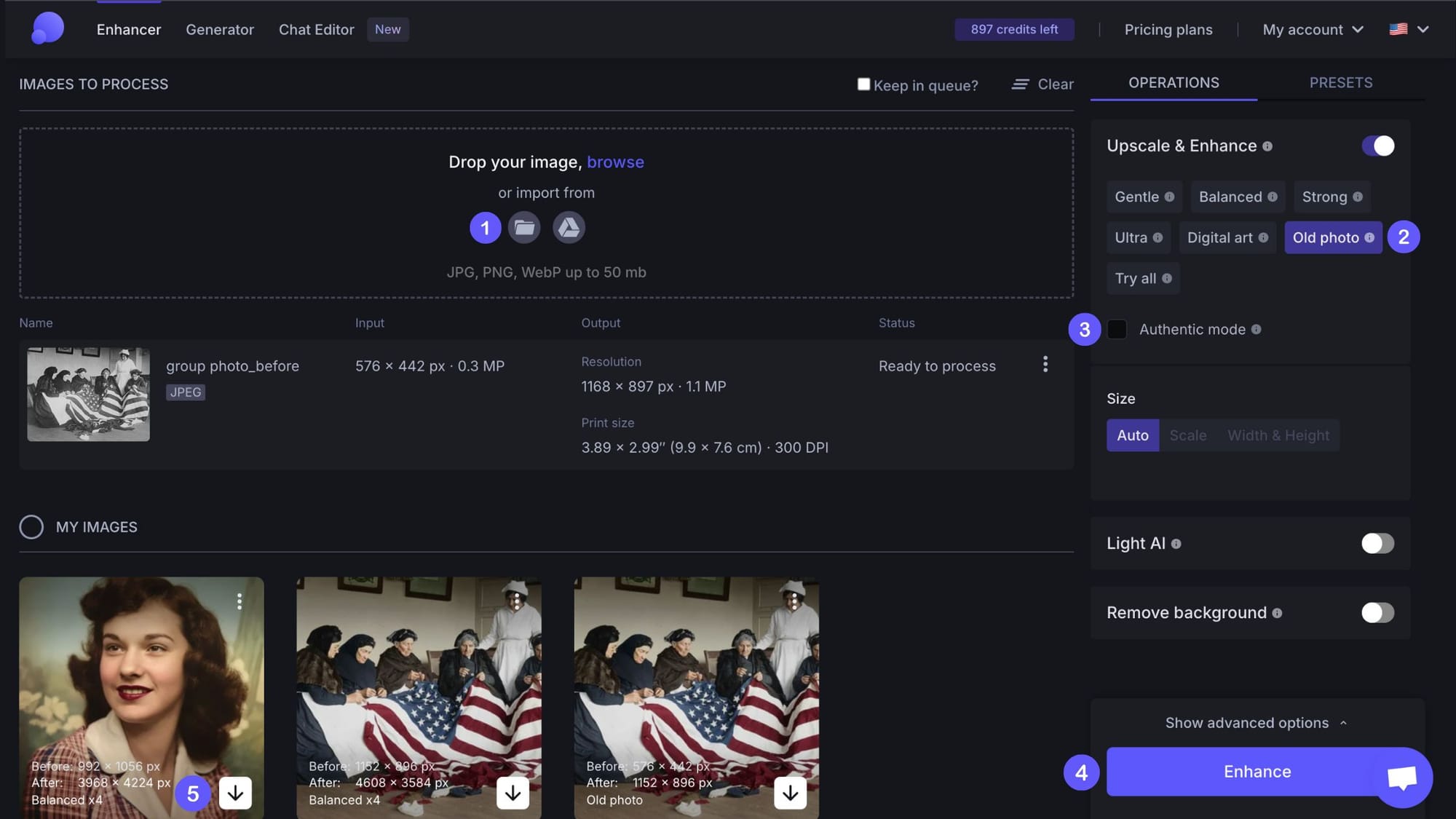Click the browse link
Screen dimensions: 1456x819
(x=615, y=162)
